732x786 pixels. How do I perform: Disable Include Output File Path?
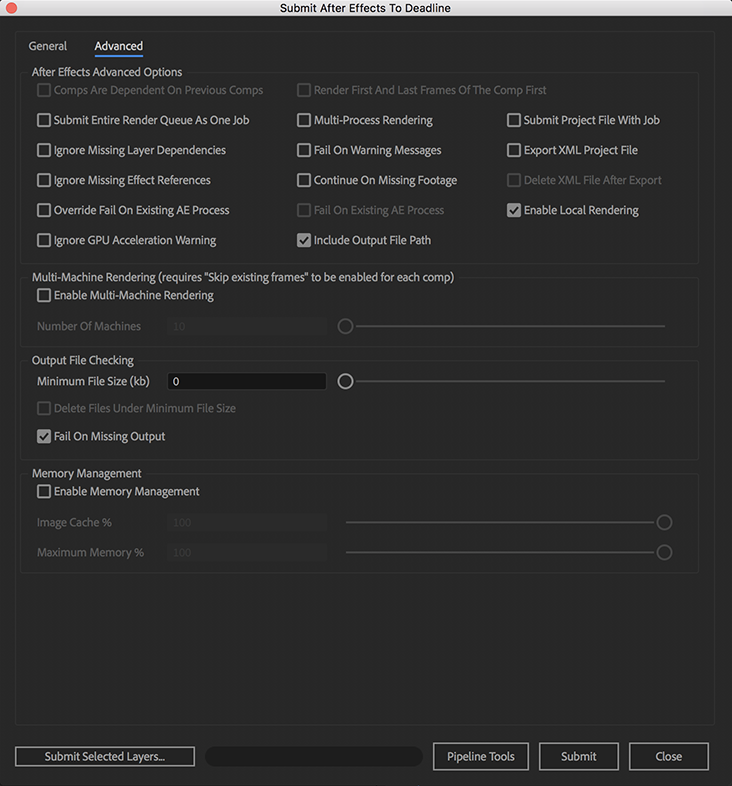[304, 240]
